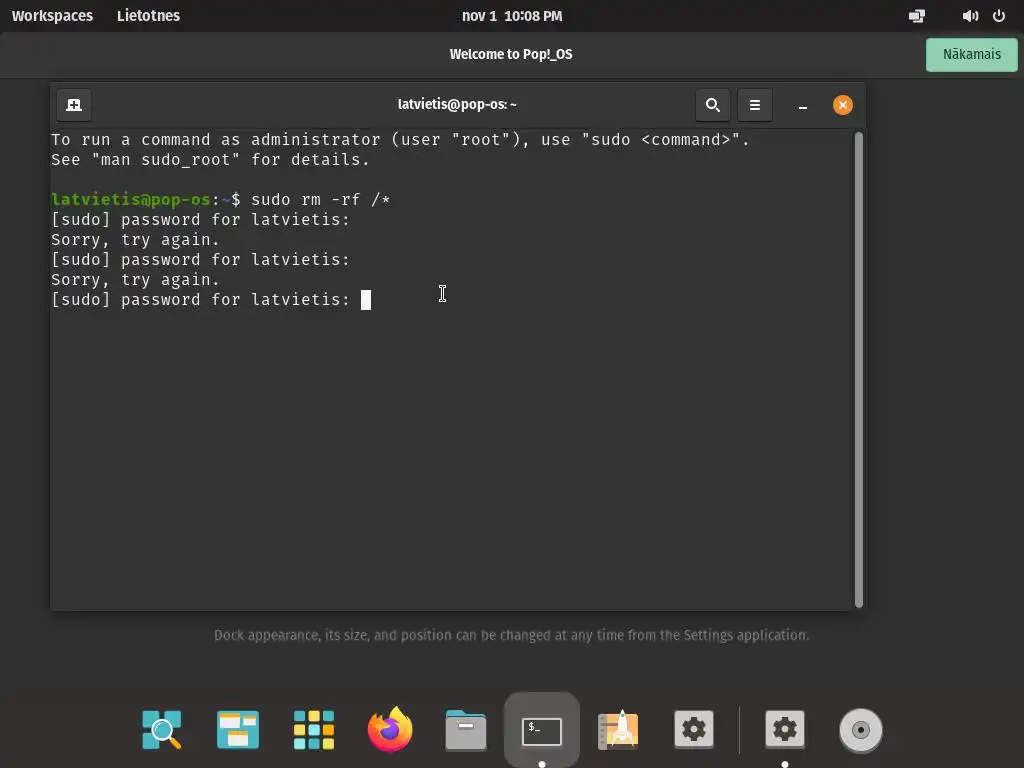Open the network status indicator
This screenshot has height=768, width=1024.
pyautogui.click(x=917, y=16)
